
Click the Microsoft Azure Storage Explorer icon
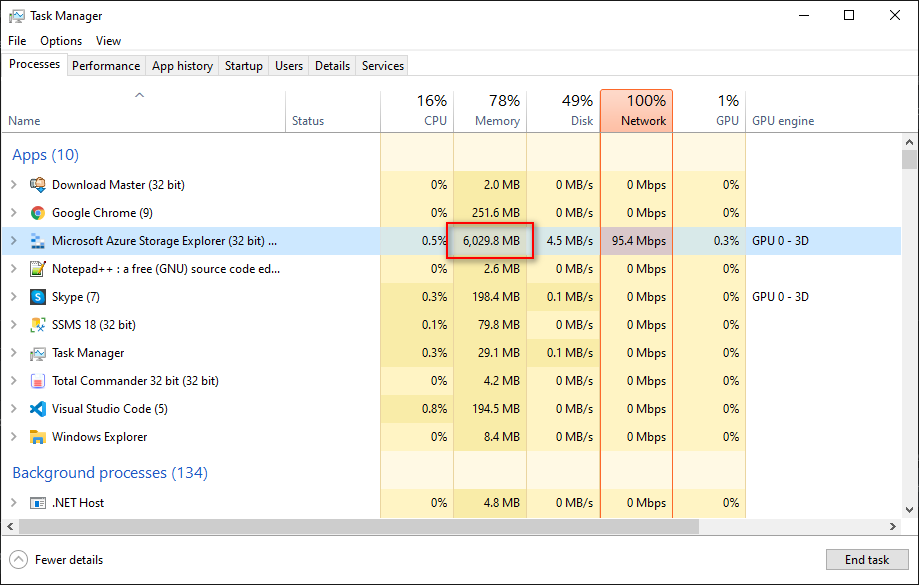[38, 241]
